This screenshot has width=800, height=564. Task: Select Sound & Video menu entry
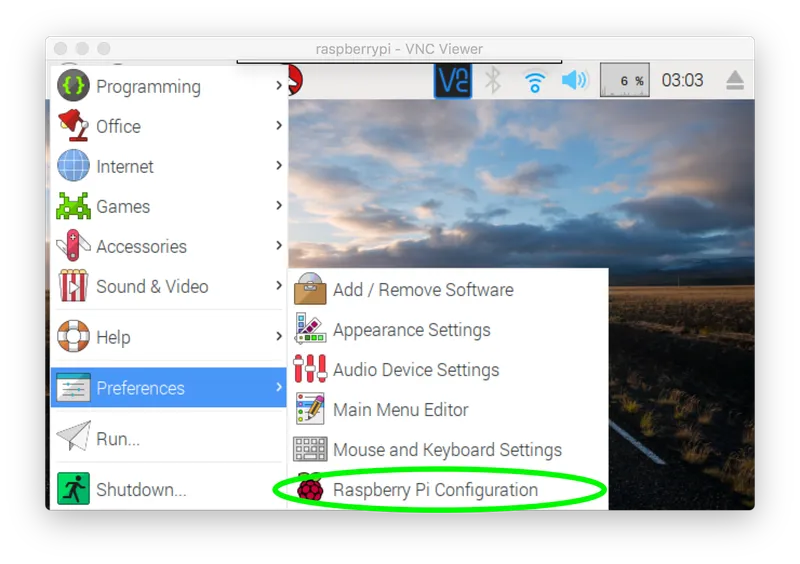point(169,286)
